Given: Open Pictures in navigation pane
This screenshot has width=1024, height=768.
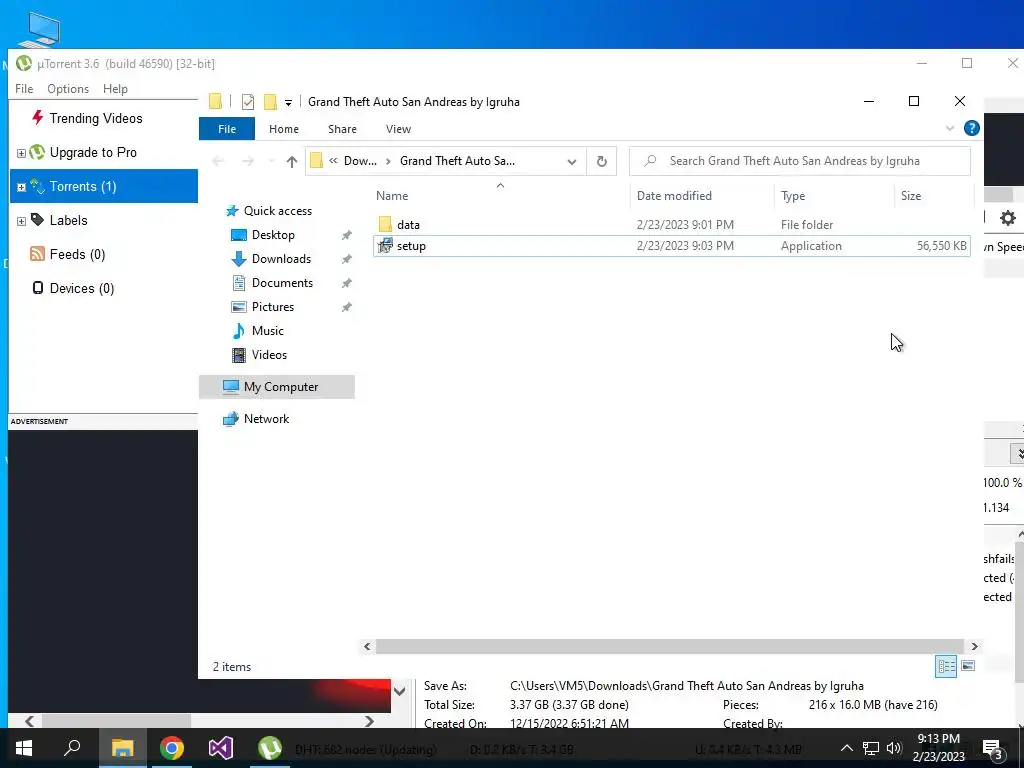Looking at the screenshot, I should pos(272,307).
